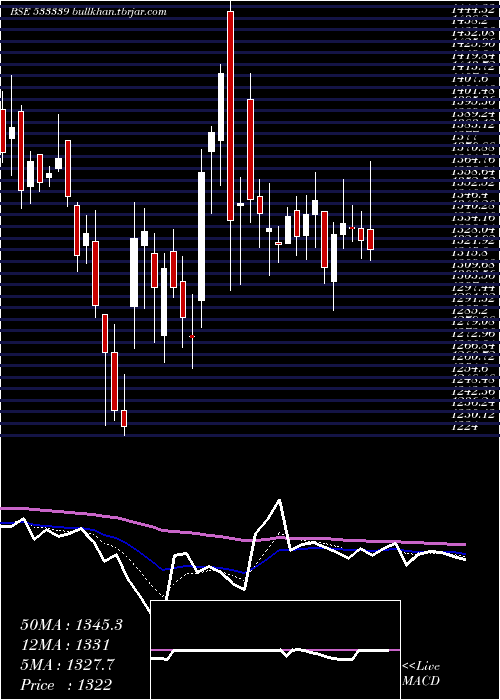
Task: Click the last red candlestick on the chart
Action: point(370,239)
